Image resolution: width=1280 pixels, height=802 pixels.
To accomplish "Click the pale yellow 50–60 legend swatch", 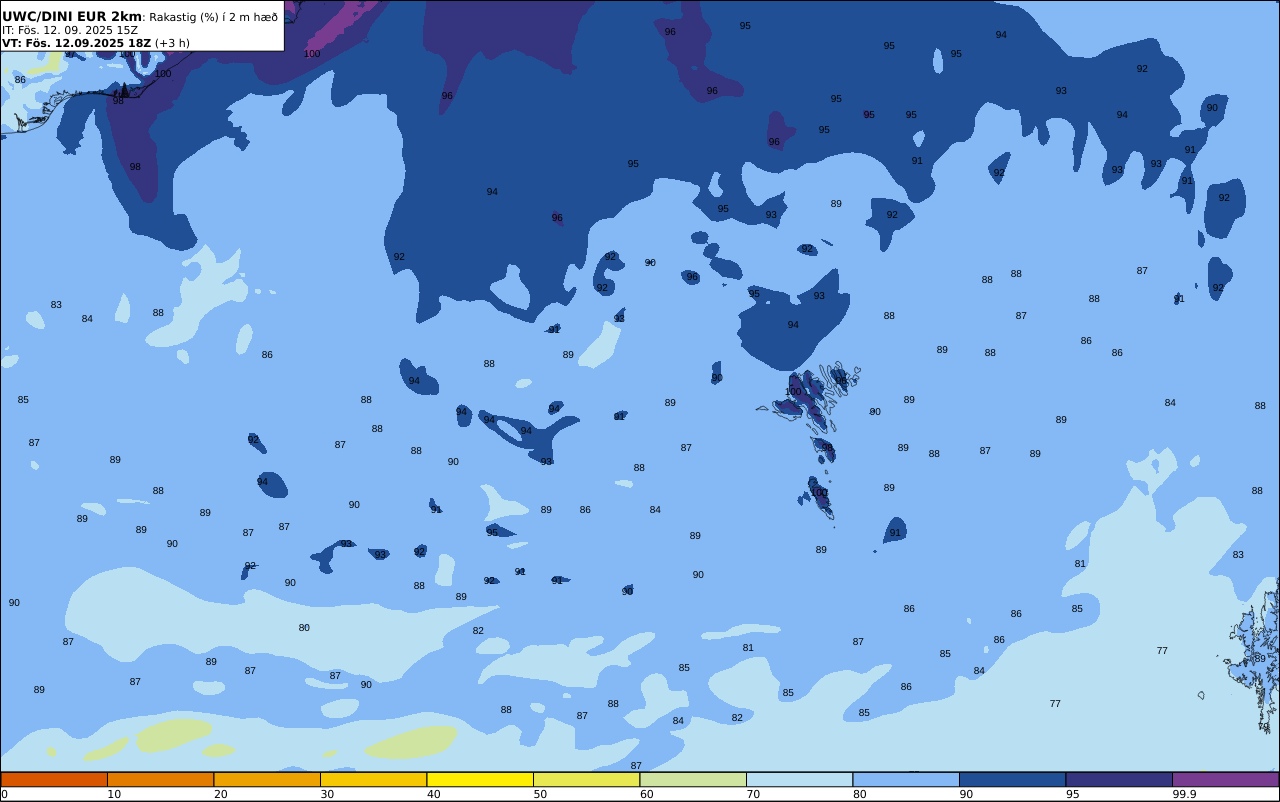I will coord(586,779).
